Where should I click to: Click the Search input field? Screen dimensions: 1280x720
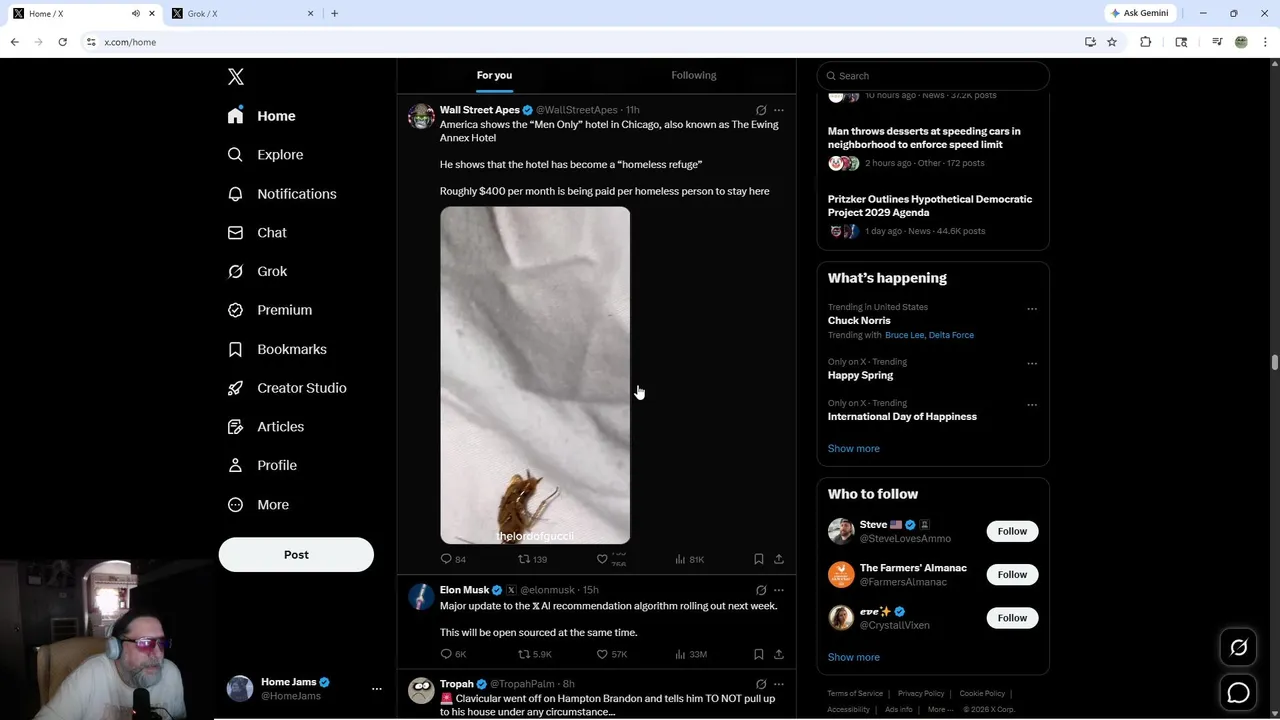tap(933, 76)
